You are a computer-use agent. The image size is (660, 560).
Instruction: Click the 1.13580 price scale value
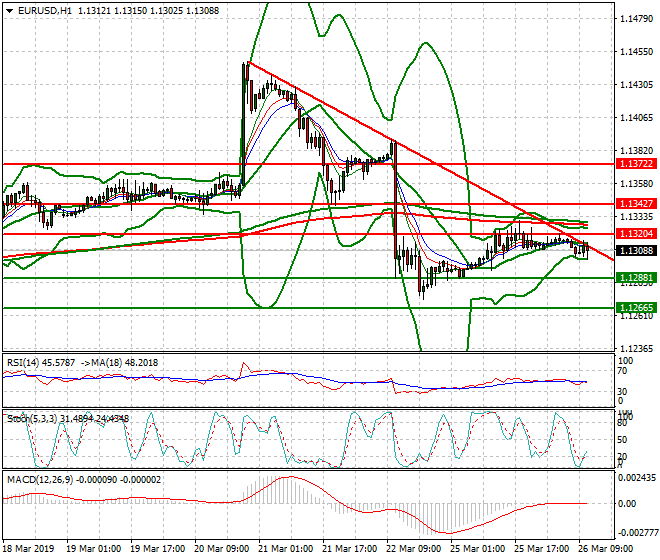(636, 184)
